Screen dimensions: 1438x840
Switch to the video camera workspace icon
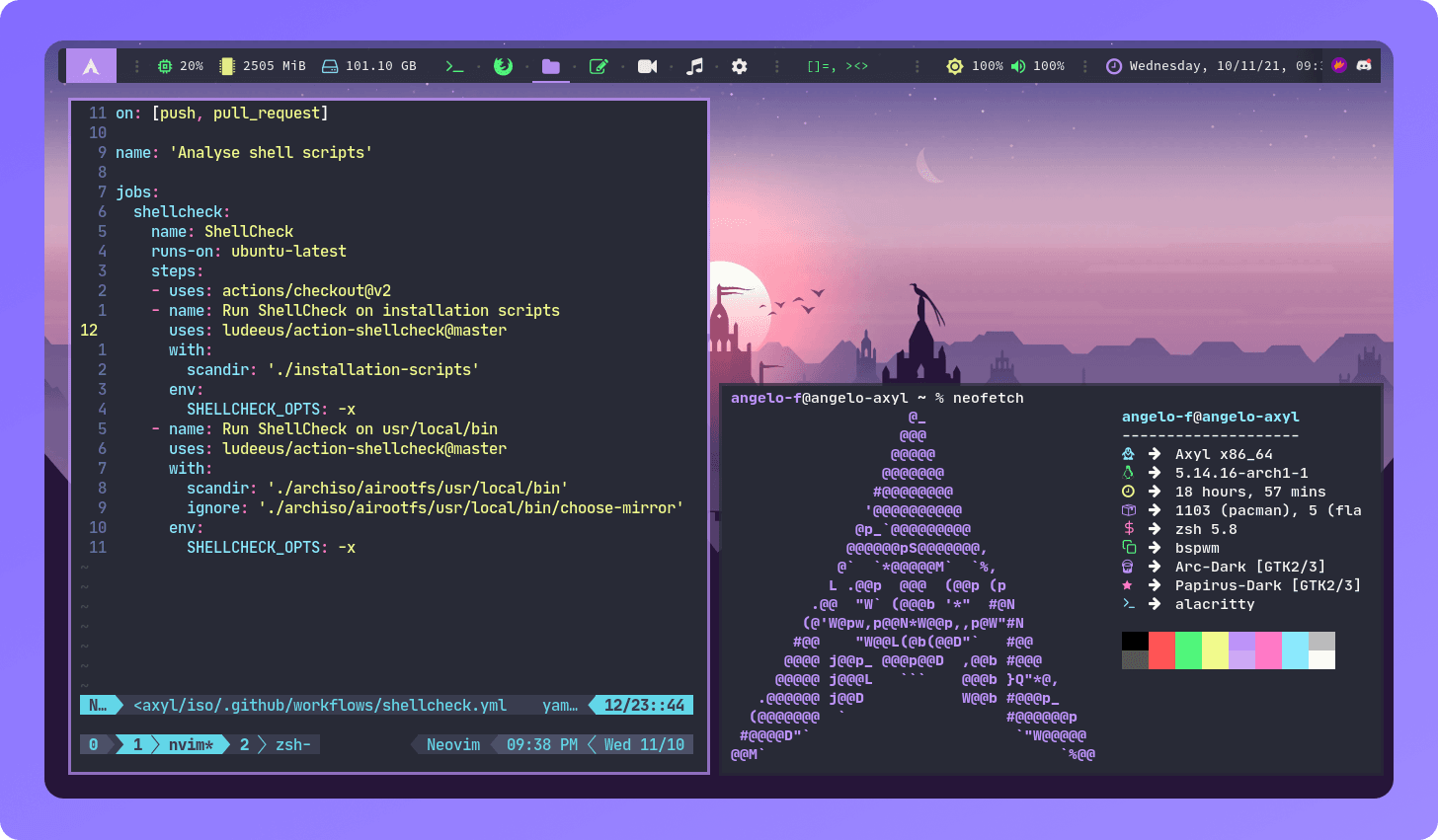coord(647,66)
